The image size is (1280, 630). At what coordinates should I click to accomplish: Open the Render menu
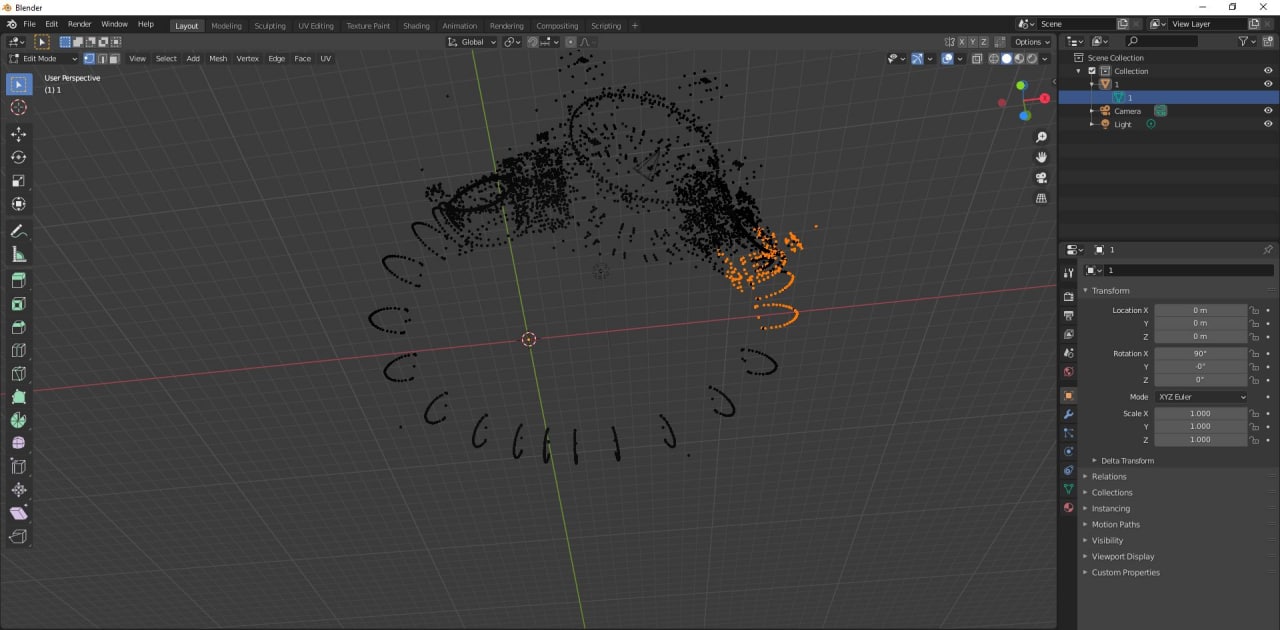click(80, 24)
